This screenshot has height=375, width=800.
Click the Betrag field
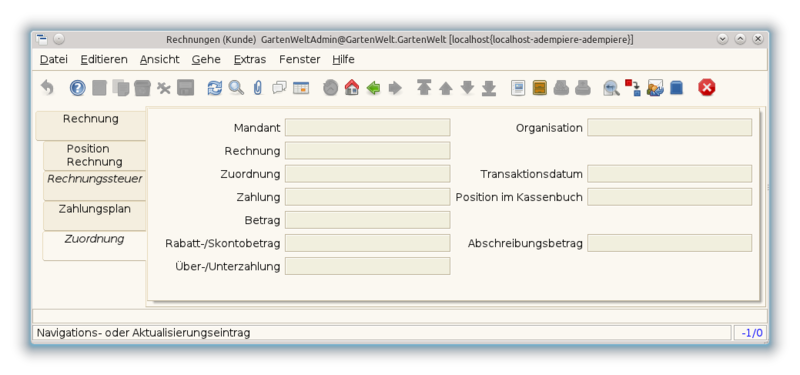[x=367, y=220]
